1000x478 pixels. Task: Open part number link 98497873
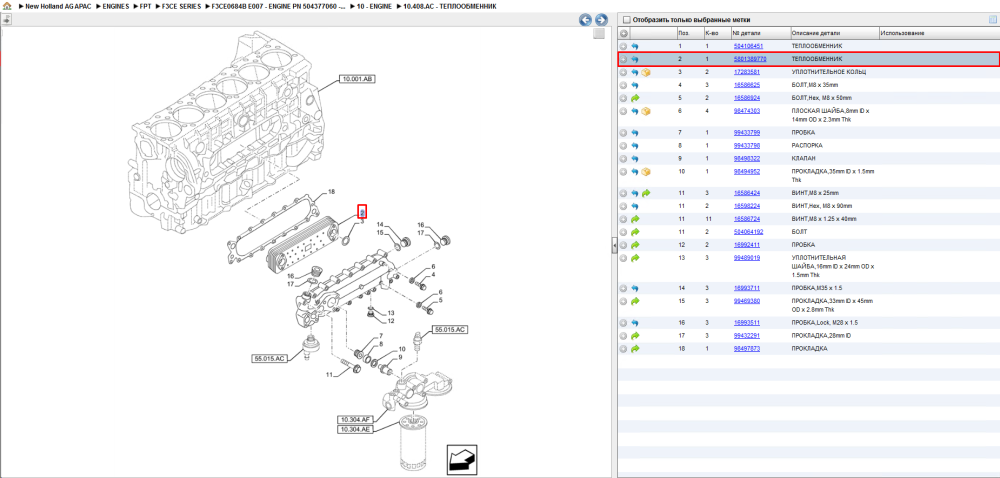747,349
